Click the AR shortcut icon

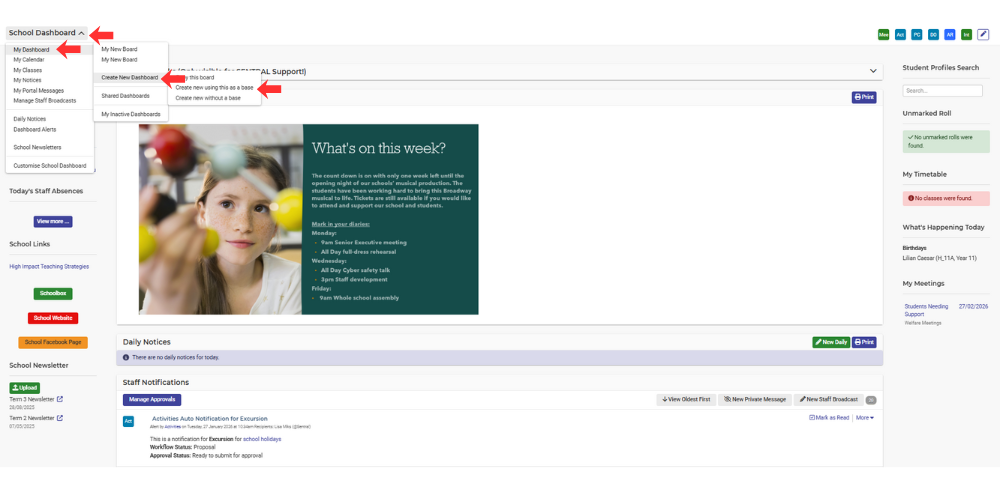click(x=950, y=34)
